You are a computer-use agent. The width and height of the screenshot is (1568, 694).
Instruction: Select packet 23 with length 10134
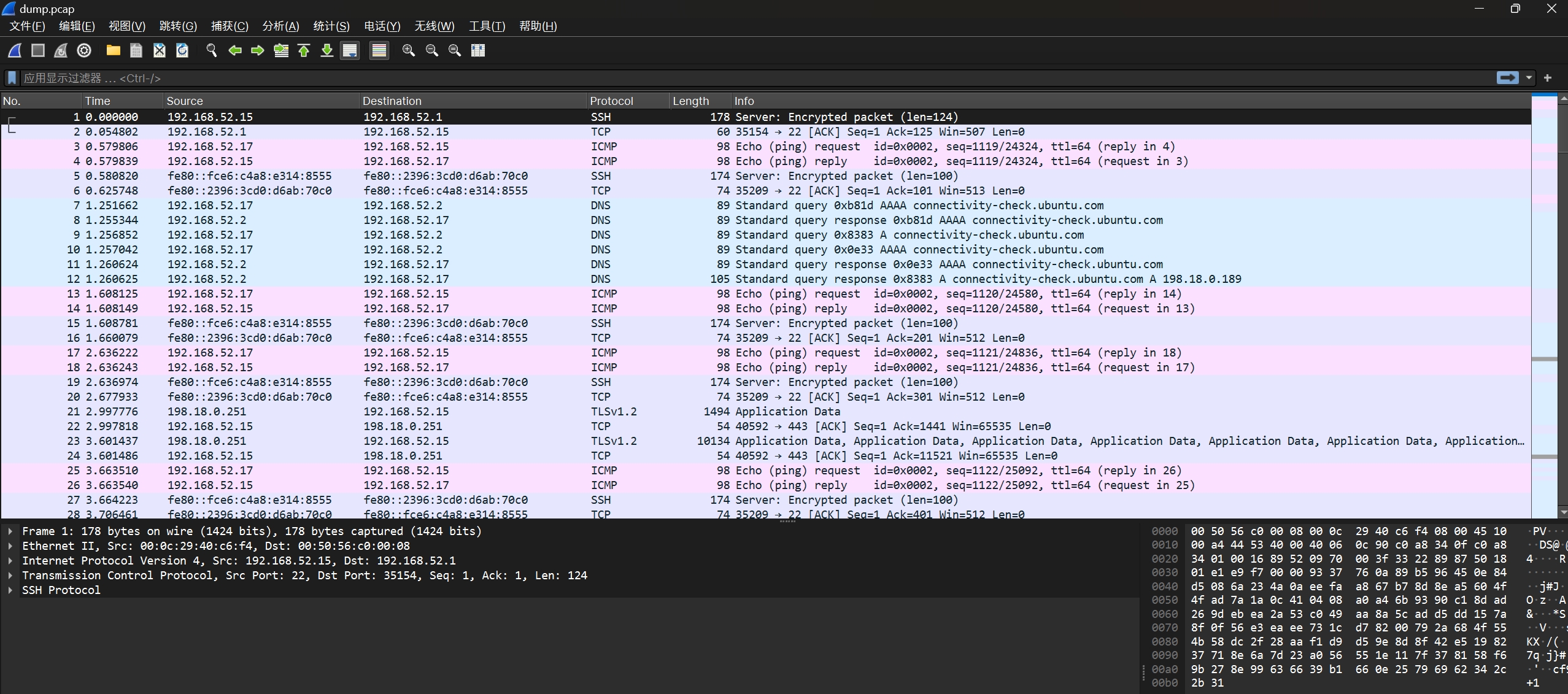click(x=766, y=441)
